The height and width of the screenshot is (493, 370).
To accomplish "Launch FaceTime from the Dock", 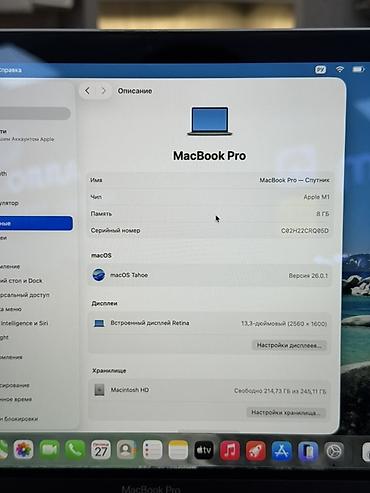I will coord(49,450).
